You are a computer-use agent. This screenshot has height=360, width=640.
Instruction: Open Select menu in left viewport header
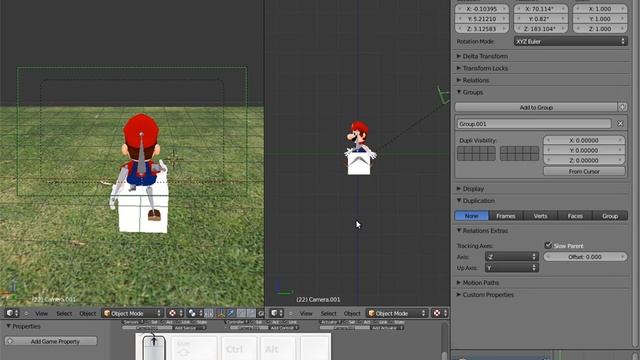(x=64, y=313)
